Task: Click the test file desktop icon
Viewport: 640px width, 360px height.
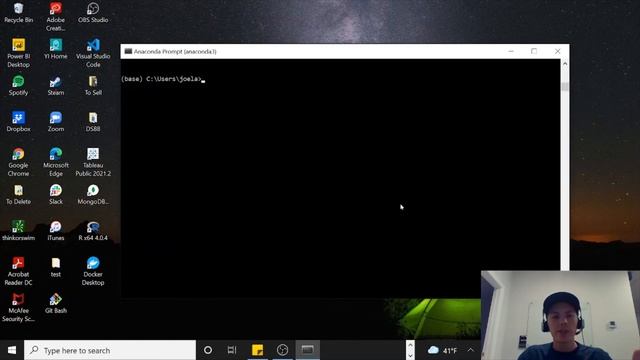Action: click(x=56, y=267)
